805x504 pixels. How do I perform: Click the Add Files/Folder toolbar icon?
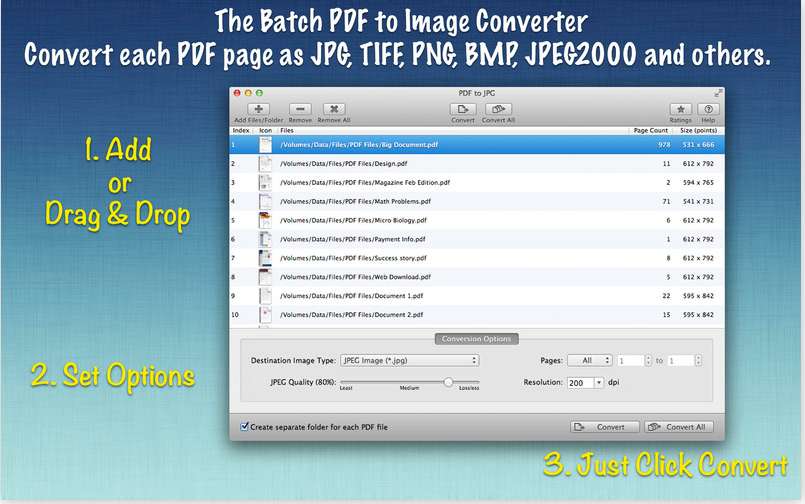259,109
